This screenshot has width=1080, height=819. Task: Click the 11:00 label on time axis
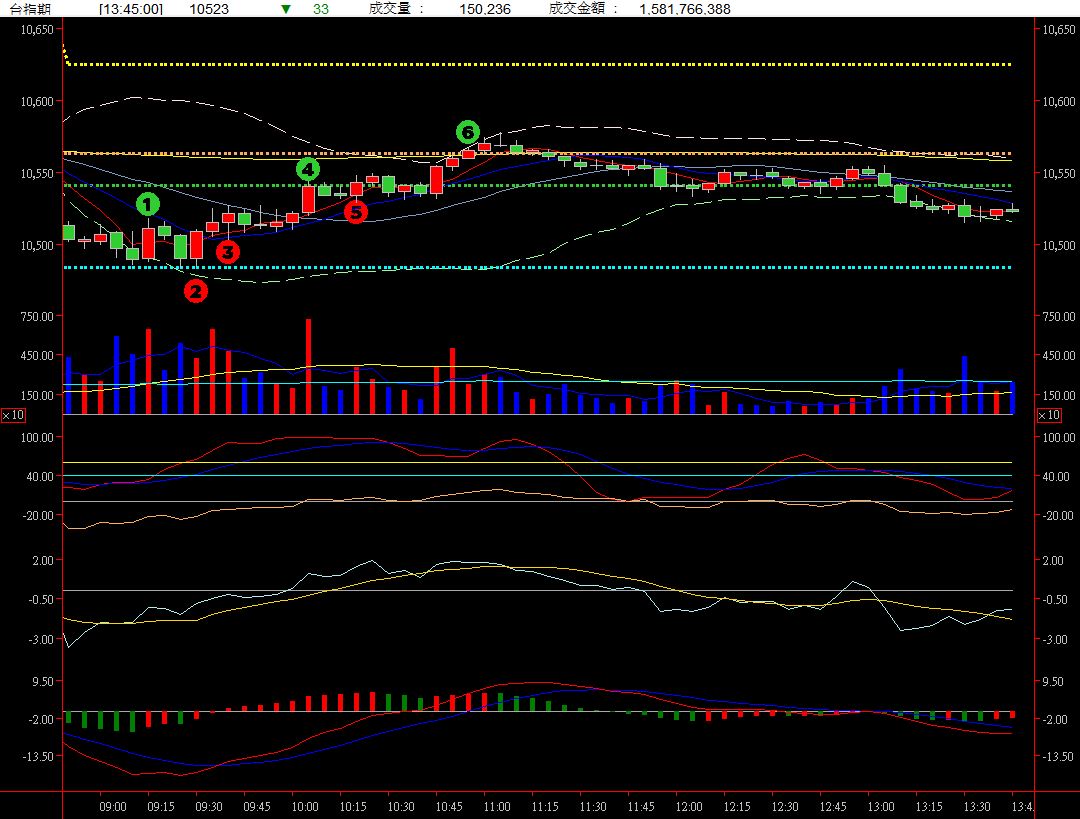(497, 806)
